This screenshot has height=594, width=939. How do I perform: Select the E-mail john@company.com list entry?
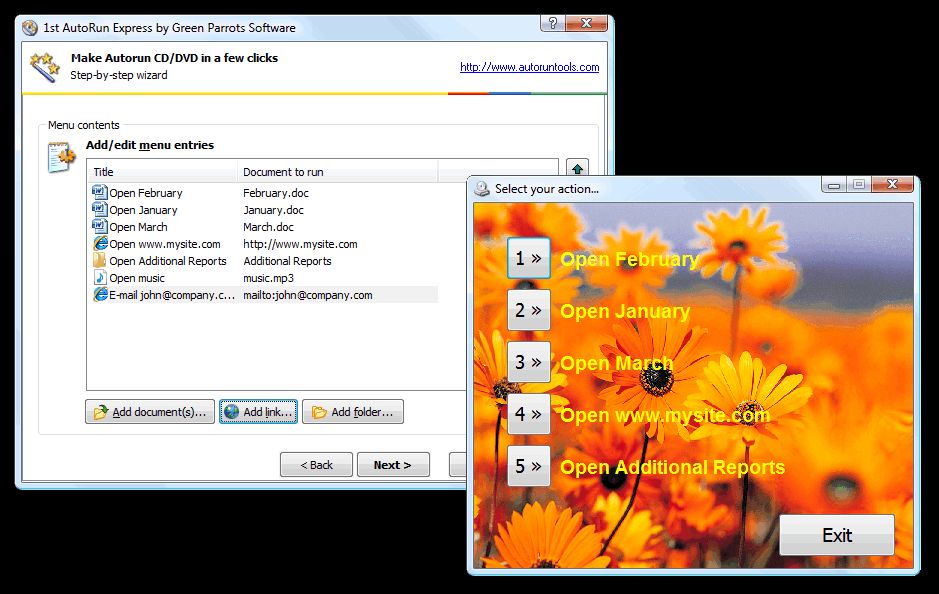[172, 295]
